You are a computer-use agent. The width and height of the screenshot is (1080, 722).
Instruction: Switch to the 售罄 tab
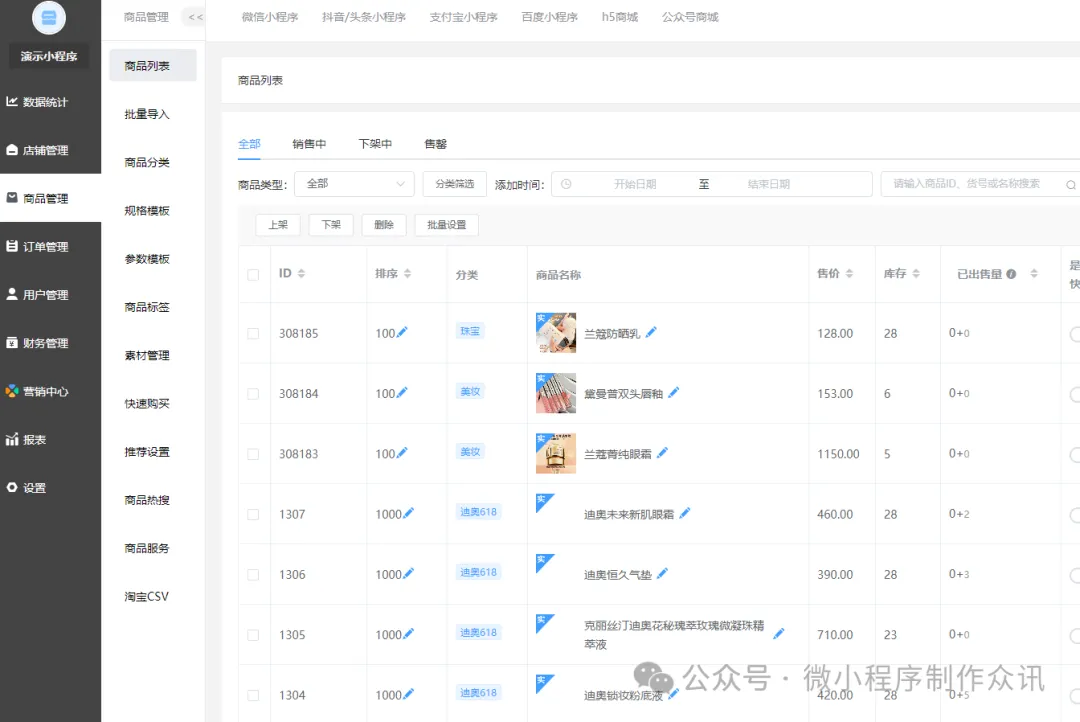(x=435, y=144)
